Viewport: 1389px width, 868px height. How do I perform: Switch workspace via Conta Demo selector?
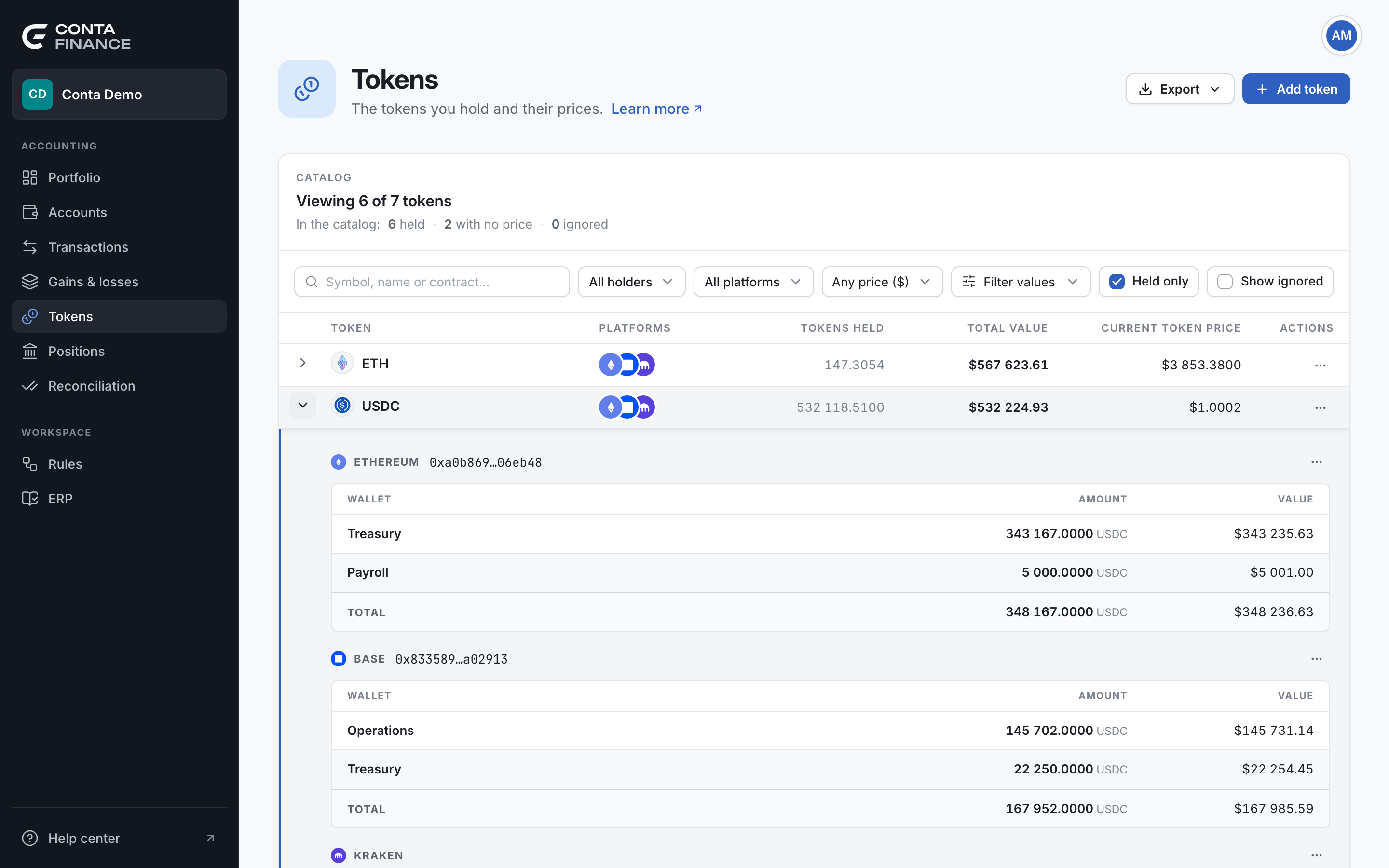pyautogui.click(x=119, y=95)
